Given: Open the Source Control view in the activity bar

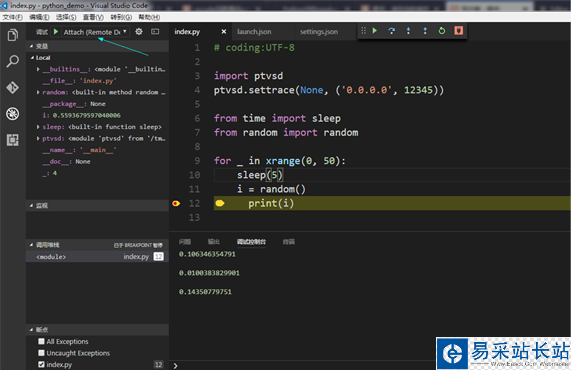Looking at the screenshot, I should [x=13, y=88].
